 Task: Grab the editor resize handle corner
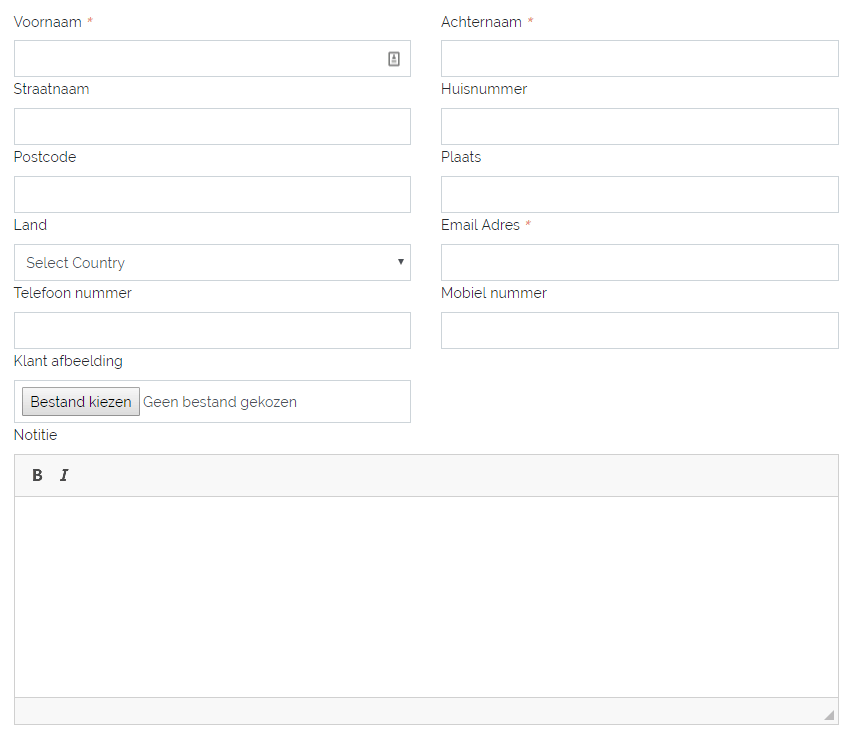point(829,715)
